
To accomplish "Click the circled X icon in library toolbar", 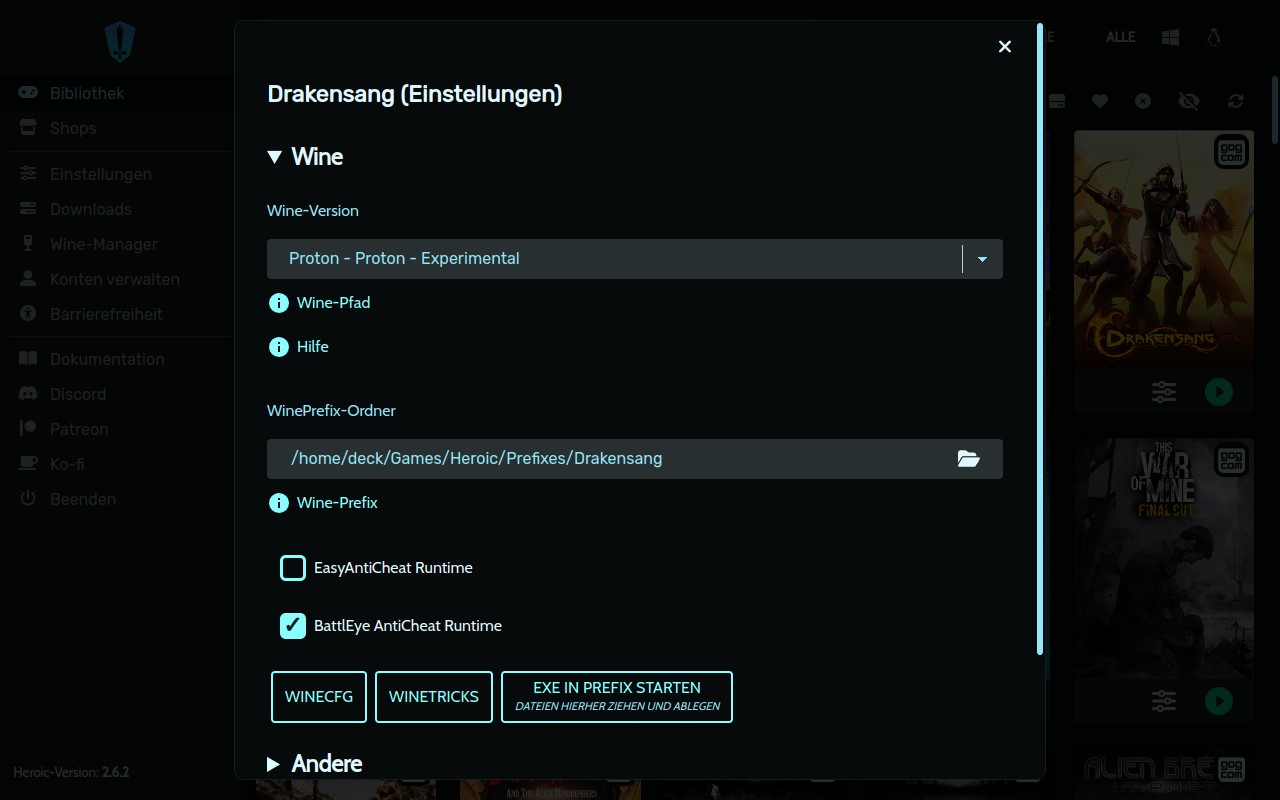I will tap(1143, 101).
